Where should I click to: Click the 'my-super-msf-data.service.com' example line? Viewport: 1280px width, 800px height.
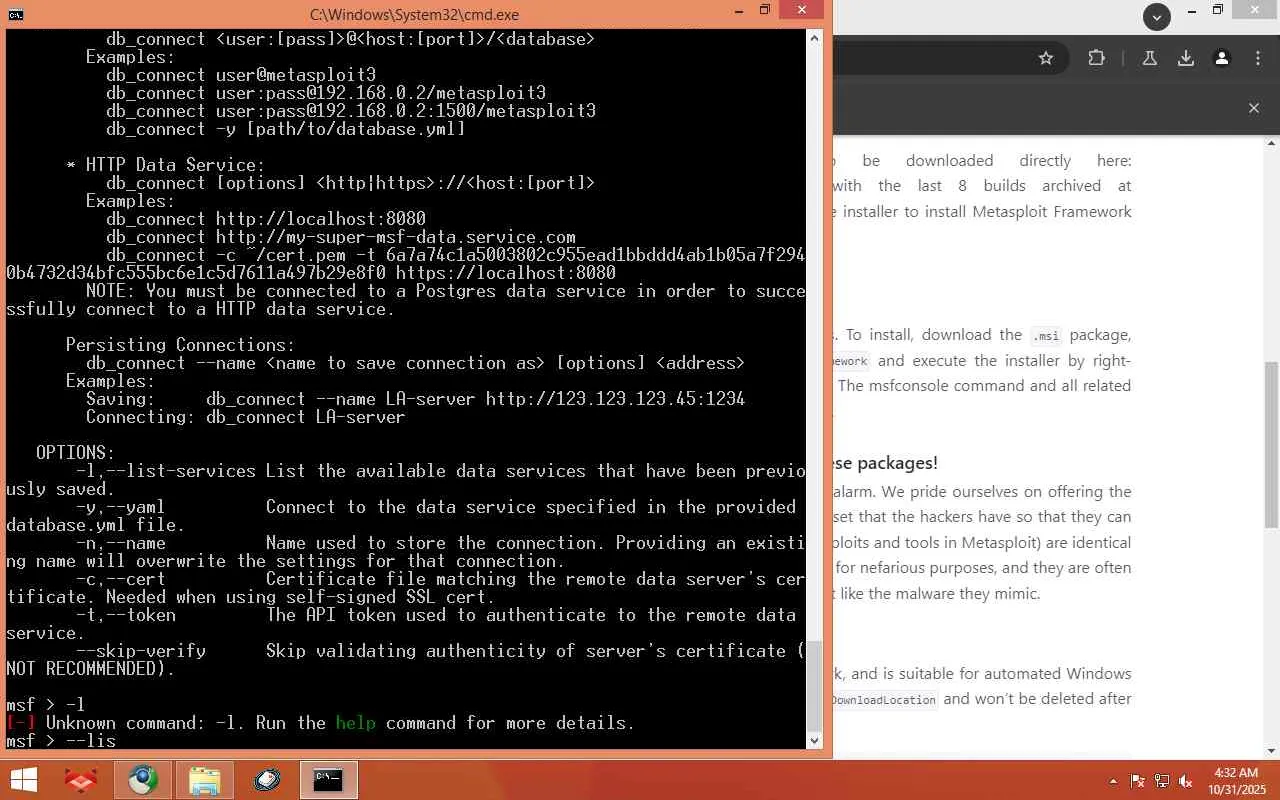341,237
